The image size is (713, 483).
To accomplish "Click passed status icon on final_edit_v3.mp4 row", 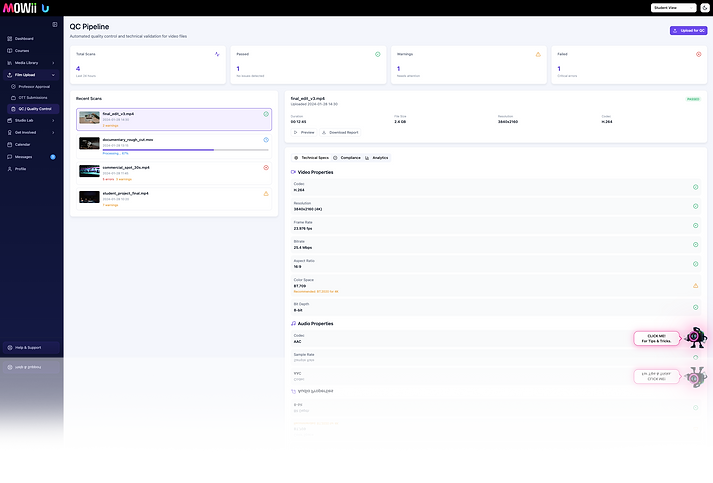I will click(266, 114).
